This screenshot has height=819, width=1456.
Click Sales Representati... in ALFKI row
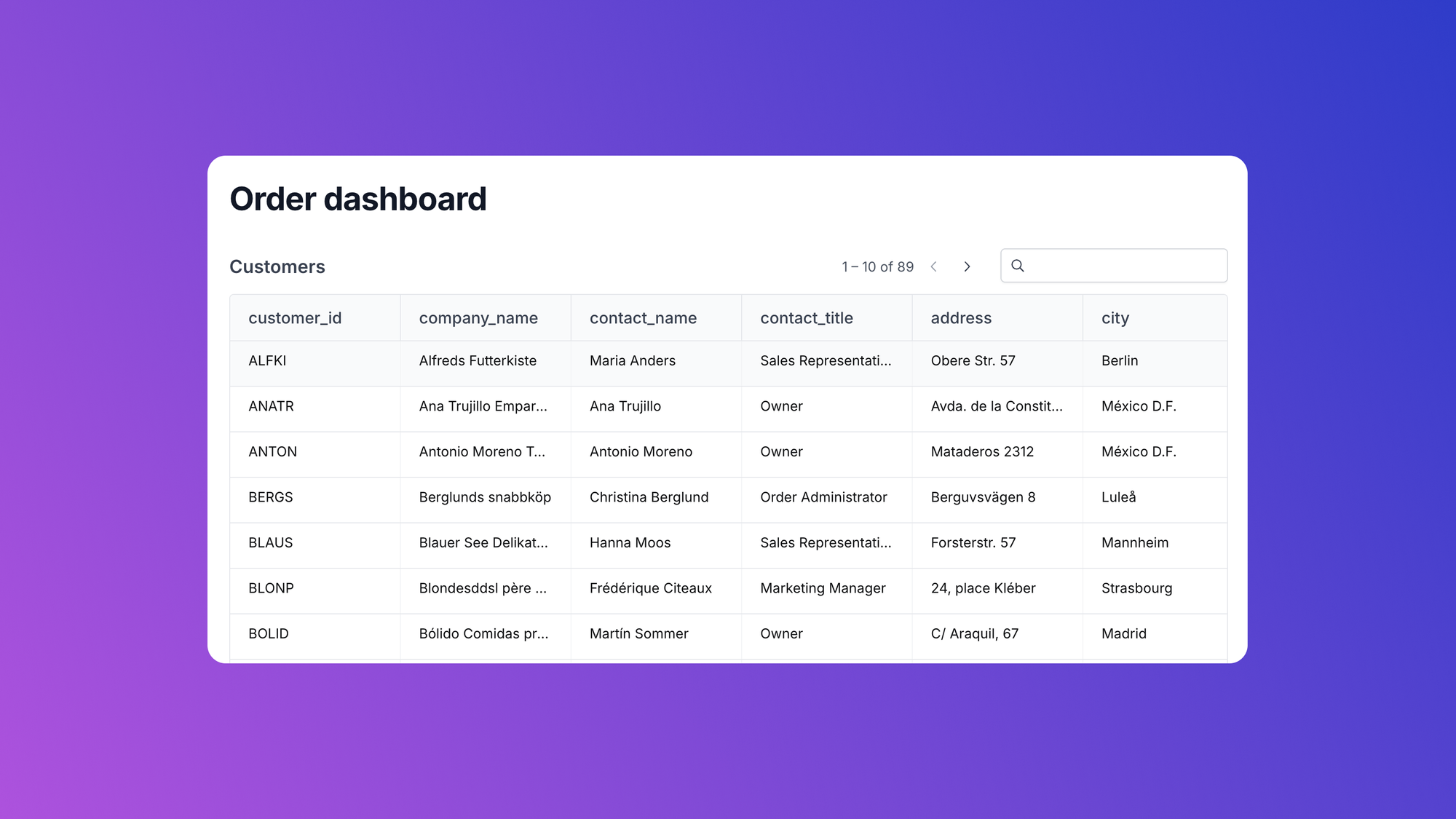tap(827, 361)
